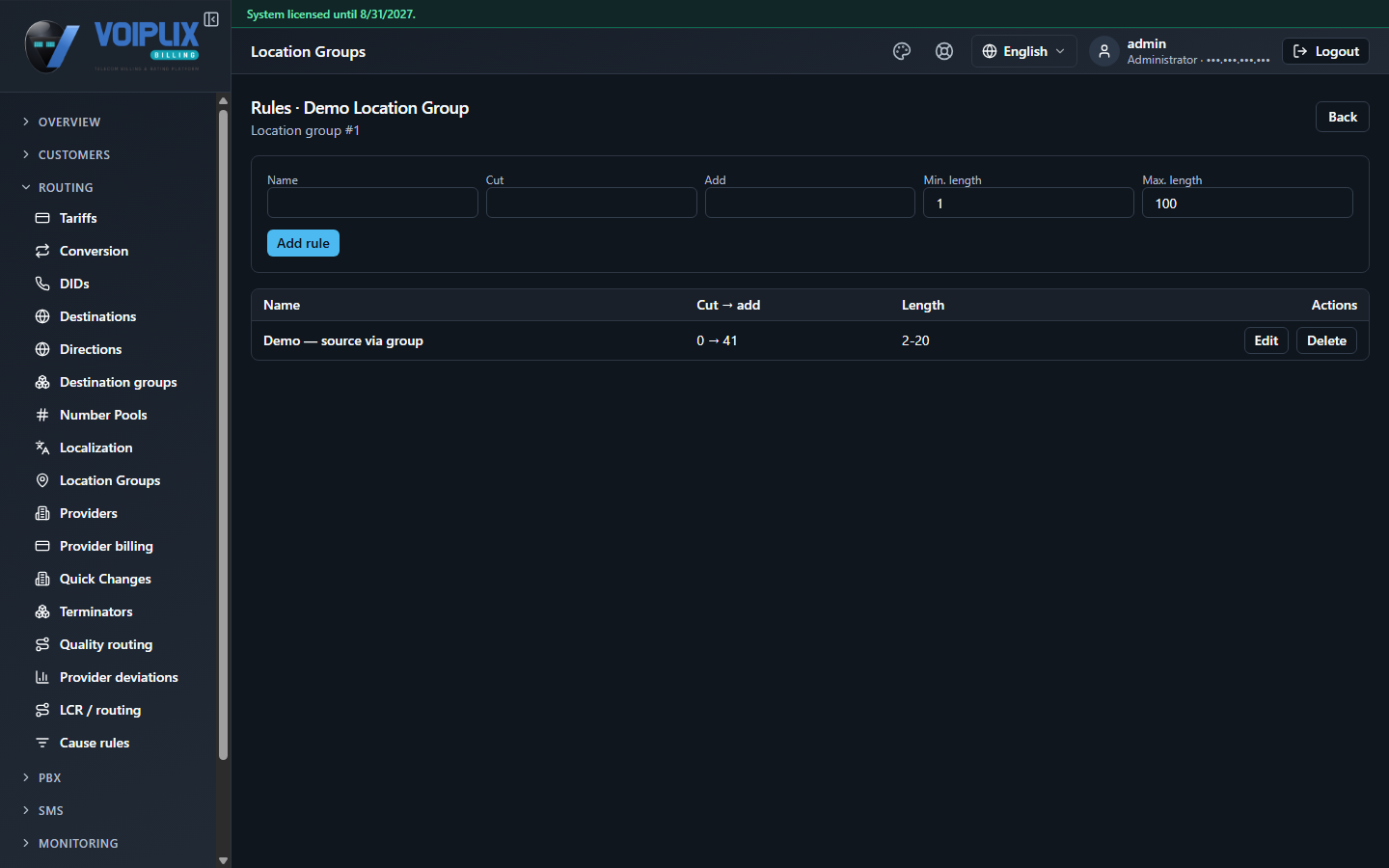Click the sidebar scroll down arrow
Viewport: 1389px width, 868px height.
pos(224,860)
